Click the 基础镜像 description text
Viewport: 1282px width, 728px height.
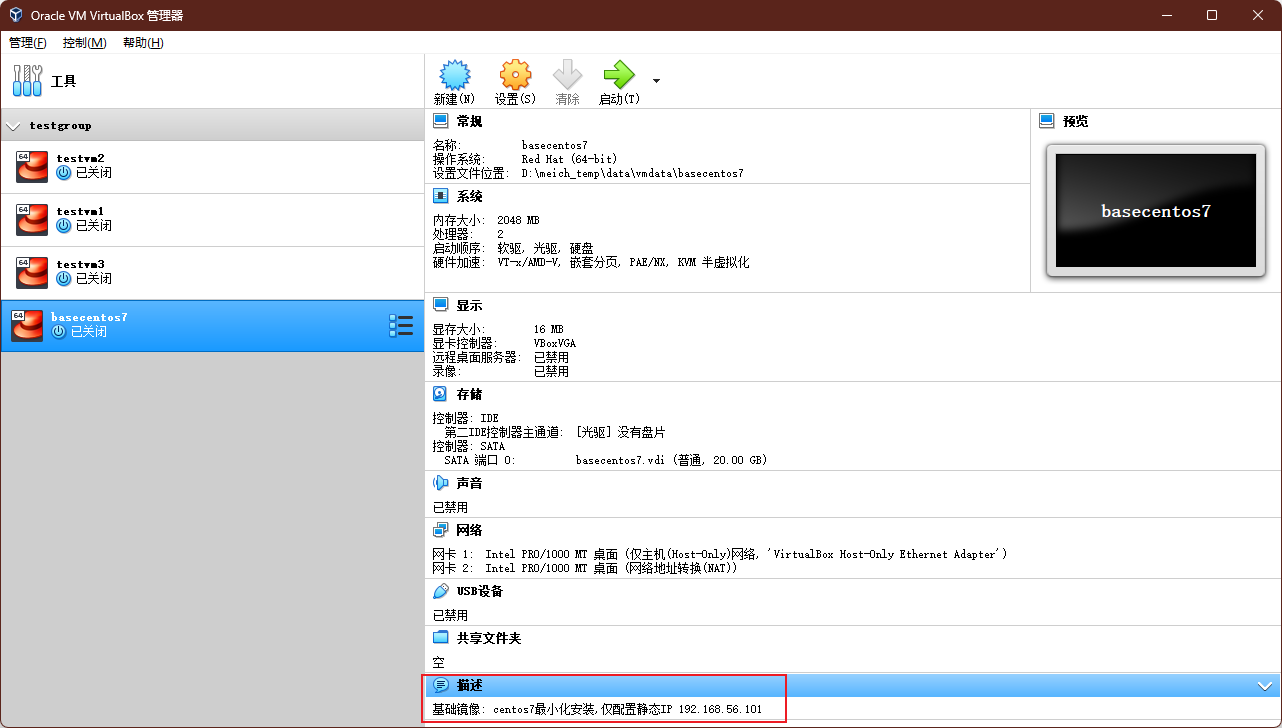[x=597, y=709]
